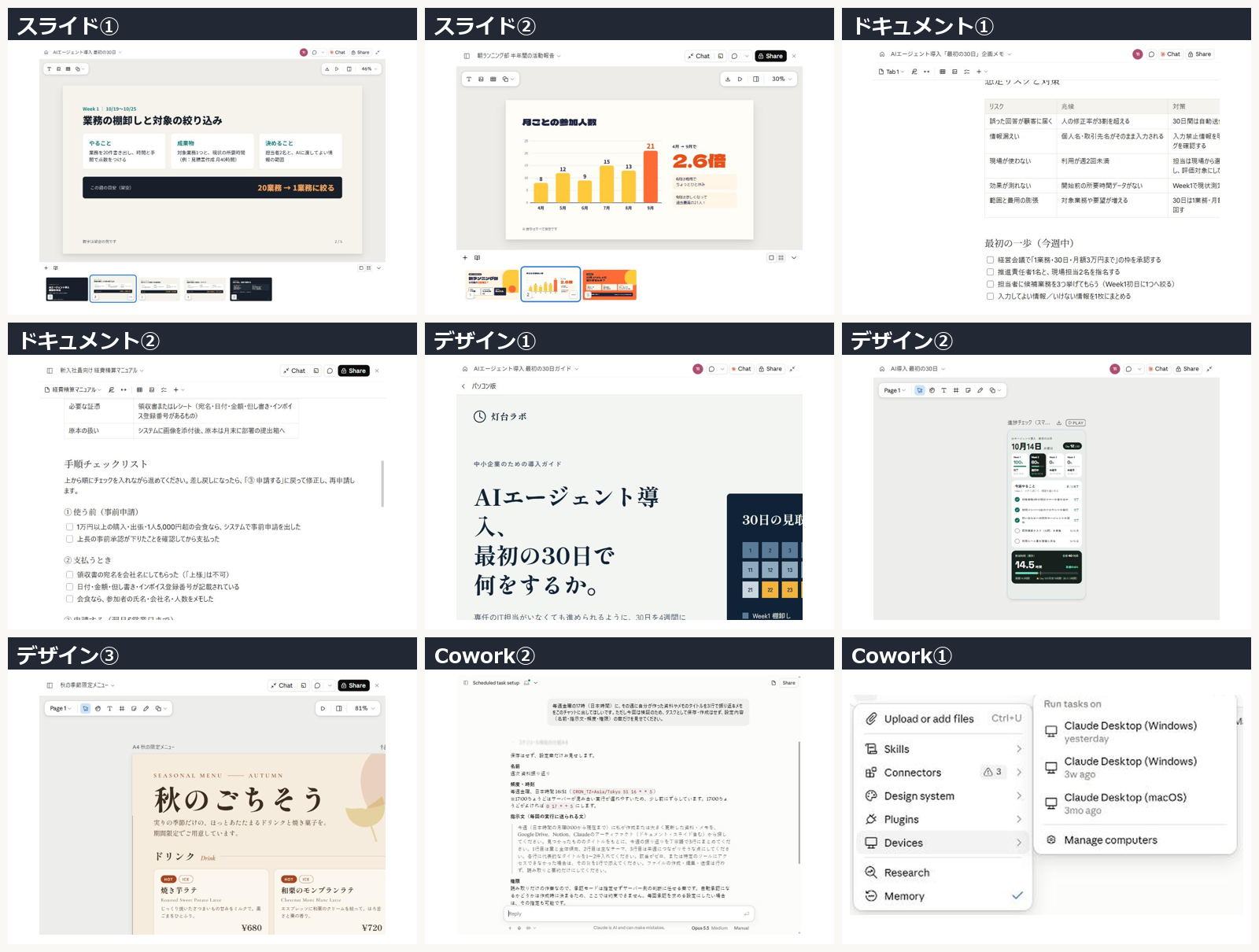1259x952 pixels.
Task: Go back with arrow beside パソコン版 in デザイン①
Action: [x=463, y=386]
